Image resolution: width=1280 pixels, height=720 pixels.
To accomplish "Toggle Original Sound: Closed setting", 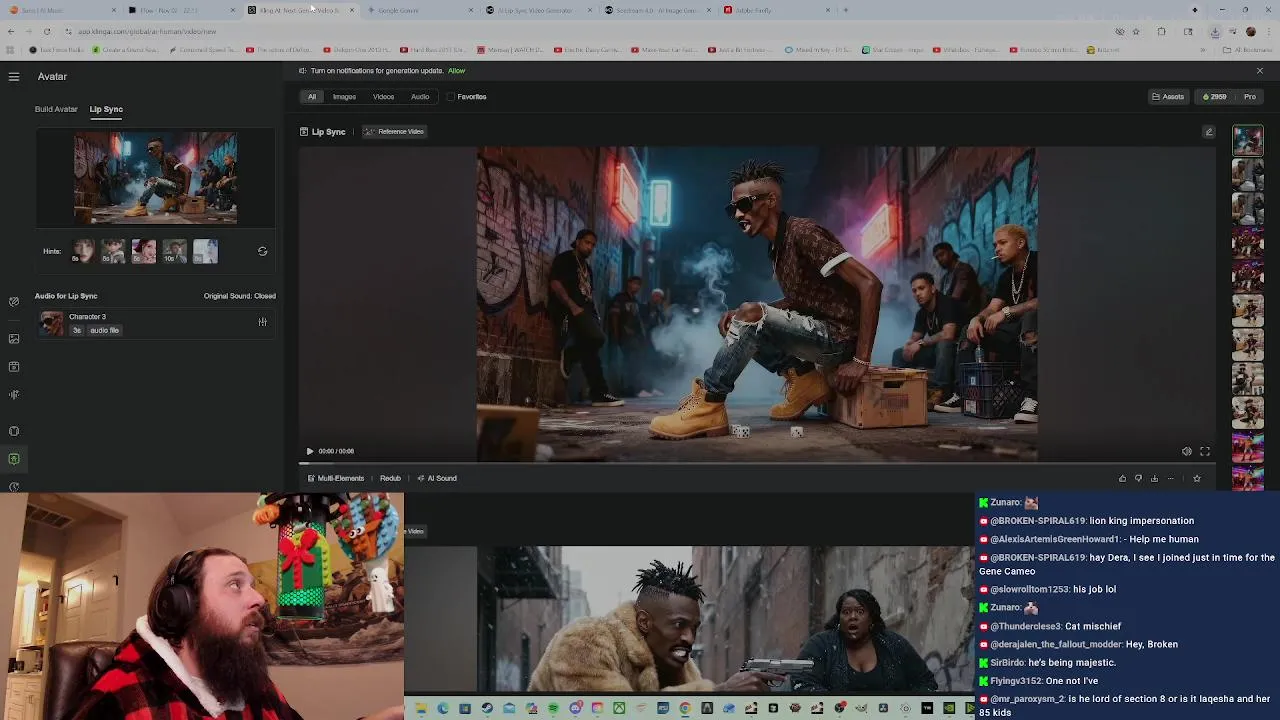I will (x=239, y=296).
